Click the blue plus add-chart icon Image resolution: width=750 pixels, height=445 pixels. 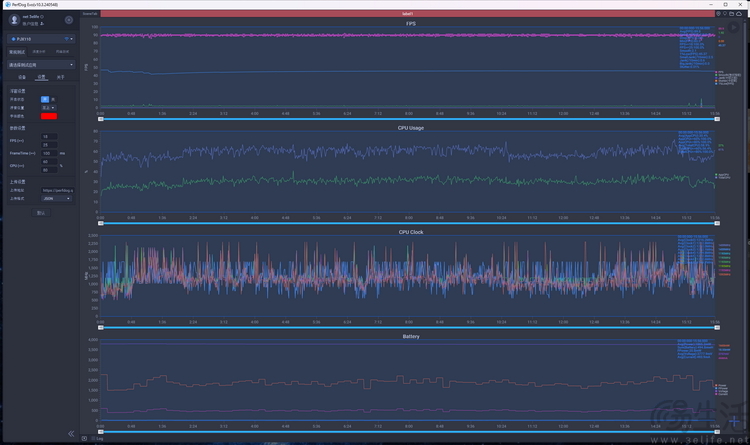[734, 421]
